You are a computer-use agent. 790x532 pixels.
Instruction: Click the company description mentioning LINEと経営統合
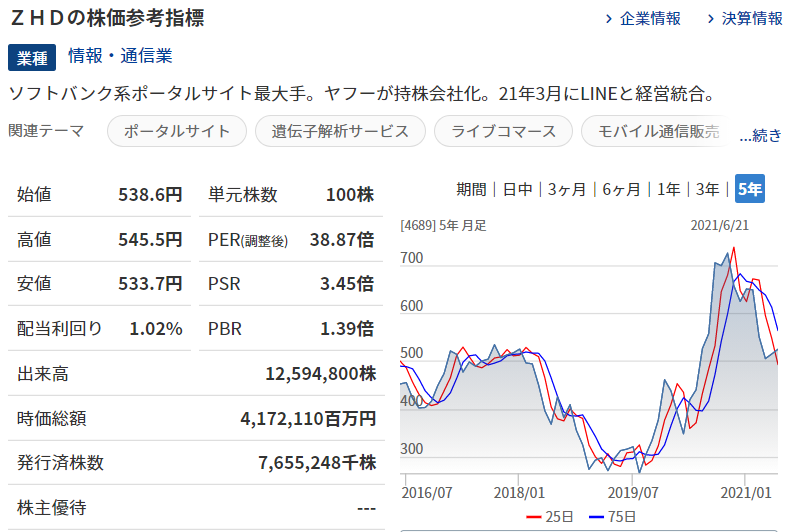click(362, 93)
